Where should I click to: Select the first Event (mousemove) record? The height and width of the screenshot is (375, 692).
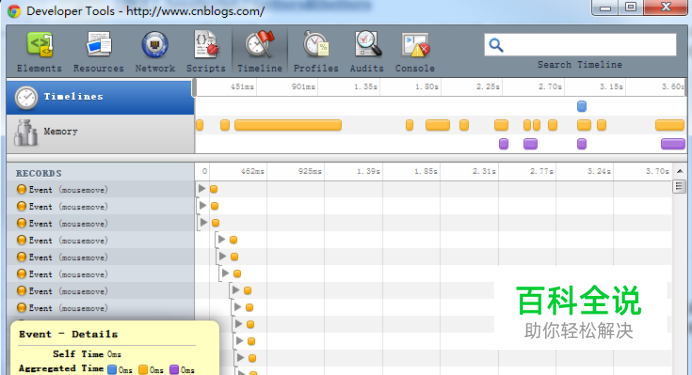click(x=101, y=190)
